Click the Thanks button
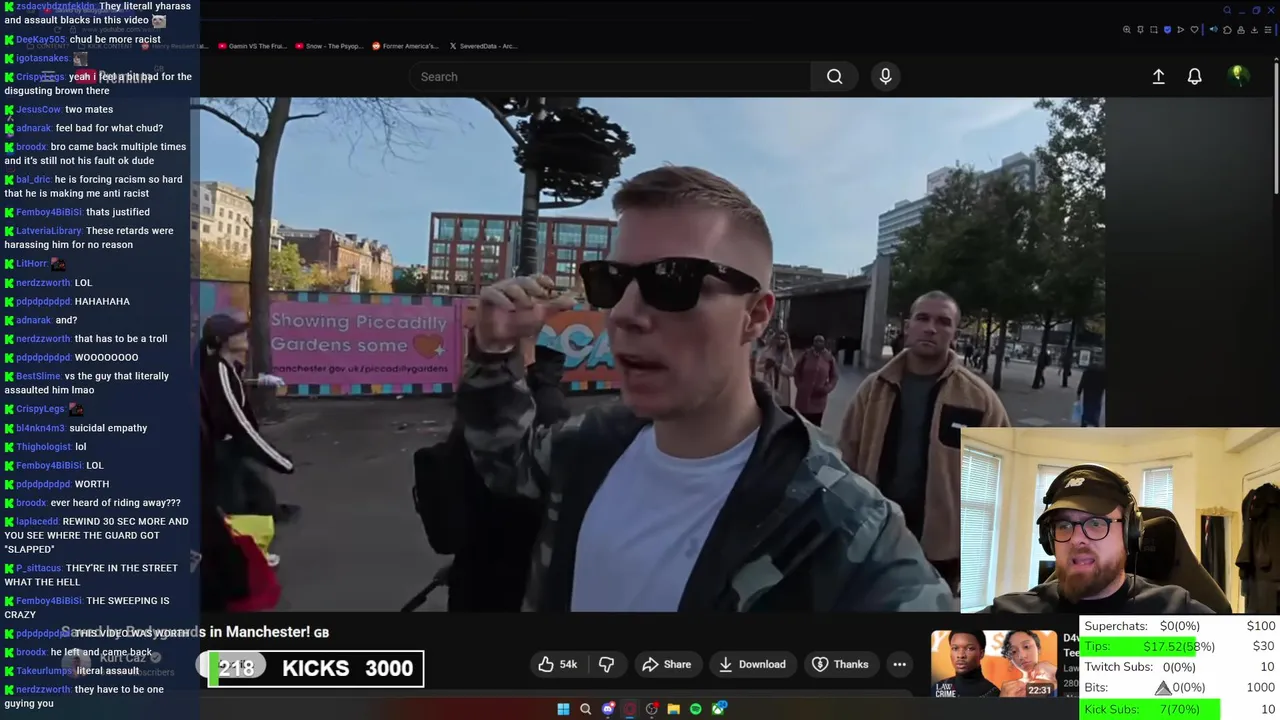 pyautogui.click(x=840, y=664)
